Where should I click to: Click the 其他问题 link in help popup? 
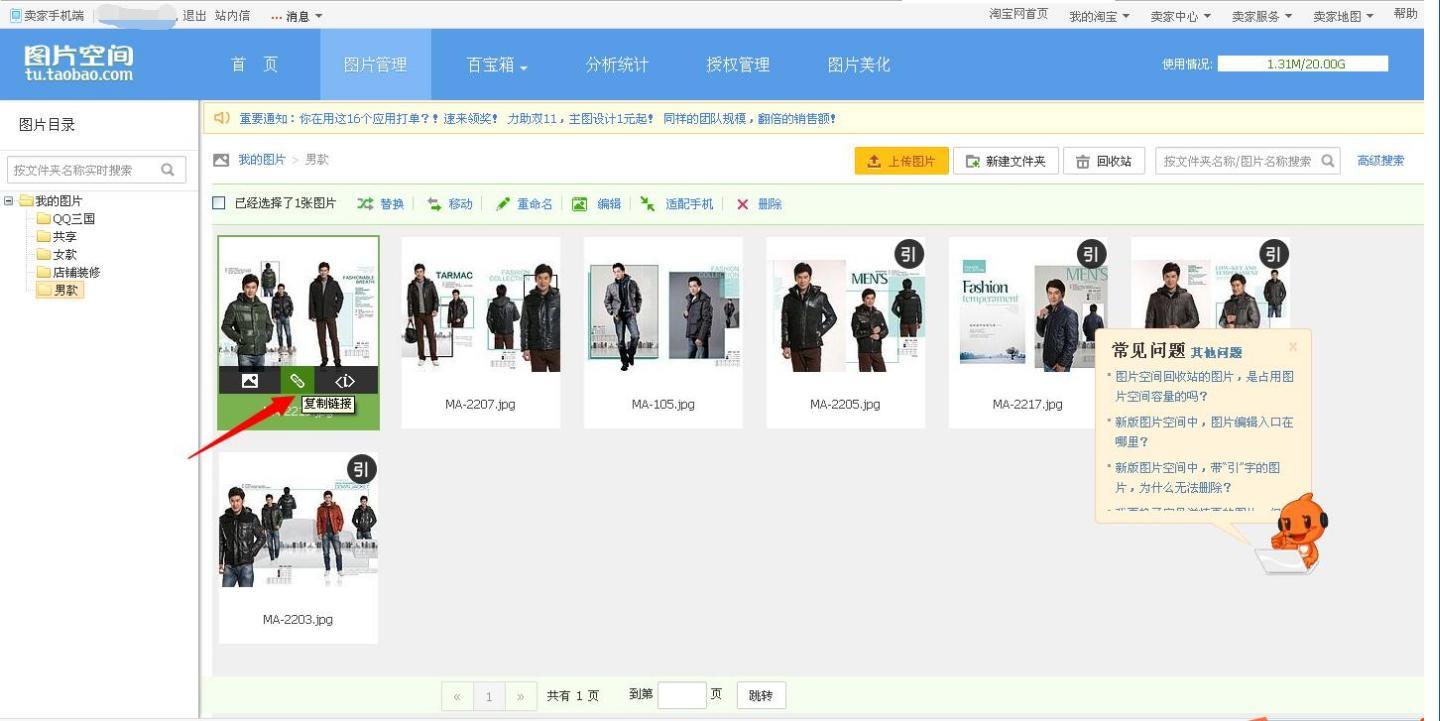[x=1216, y=352]
